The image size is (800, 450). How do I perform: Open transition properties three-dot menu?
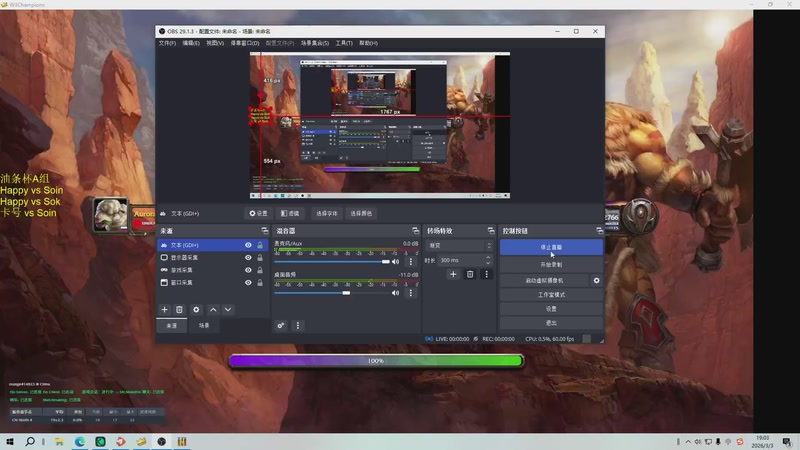486,274
